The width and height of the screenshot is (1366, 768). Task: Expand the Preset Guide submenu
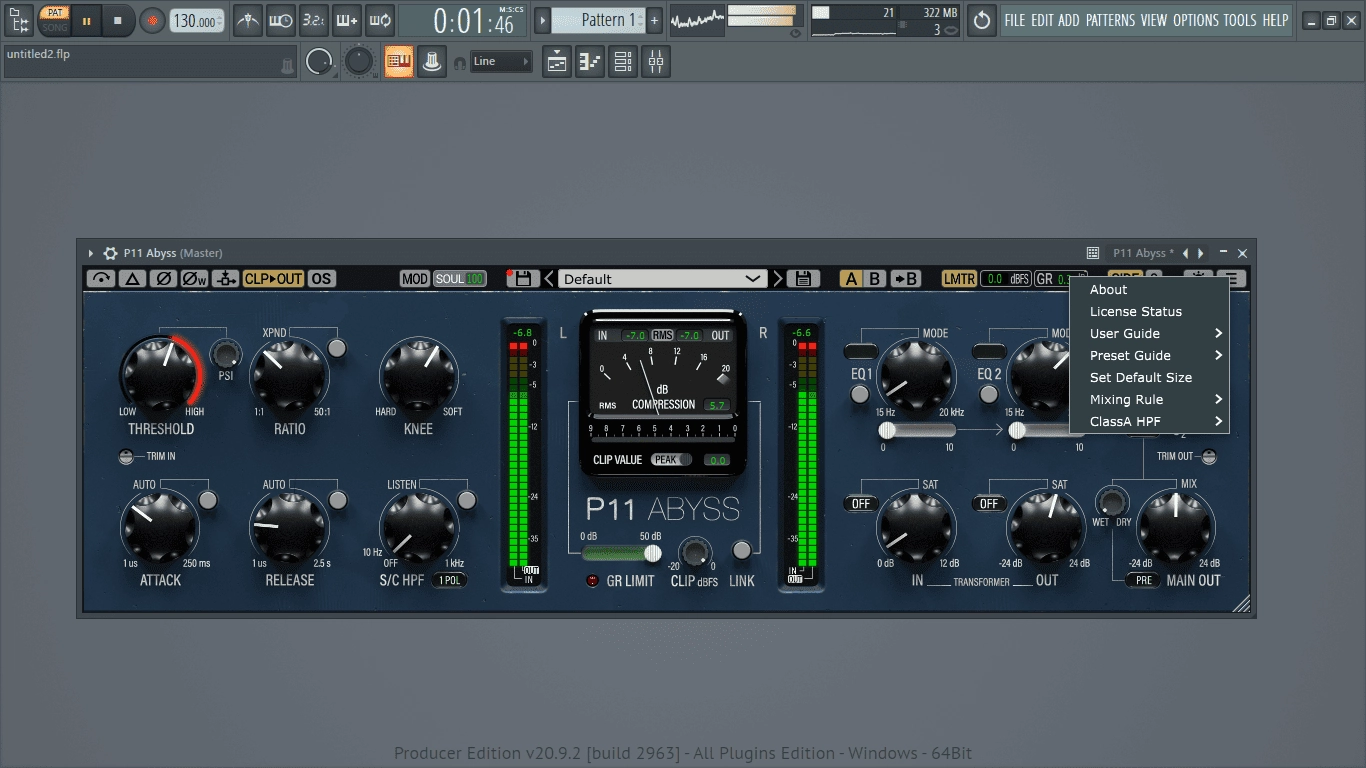point(1149,356)
